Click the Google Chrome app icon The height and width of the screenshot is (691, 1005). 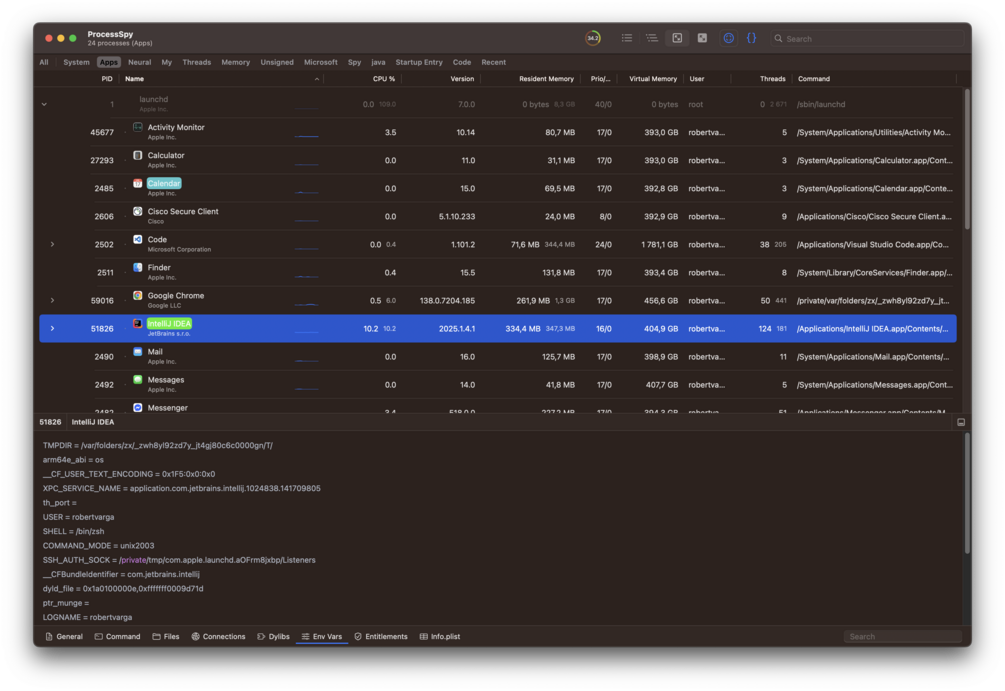click(138, 296)
